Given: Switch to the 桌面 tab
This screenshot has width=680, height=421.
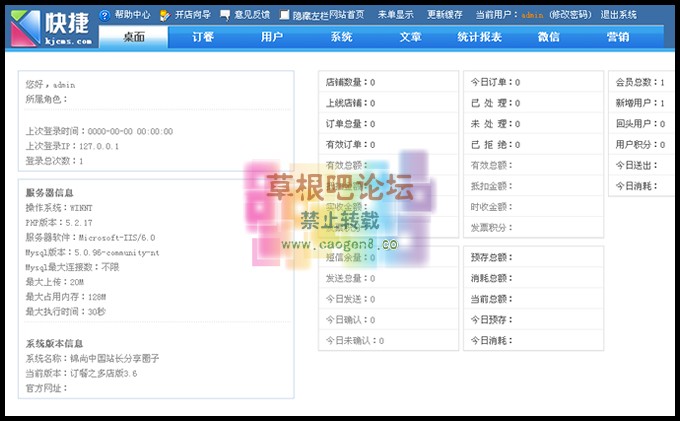Looking at the screenshot, I should pyautogui.click(x=134, y=37).
